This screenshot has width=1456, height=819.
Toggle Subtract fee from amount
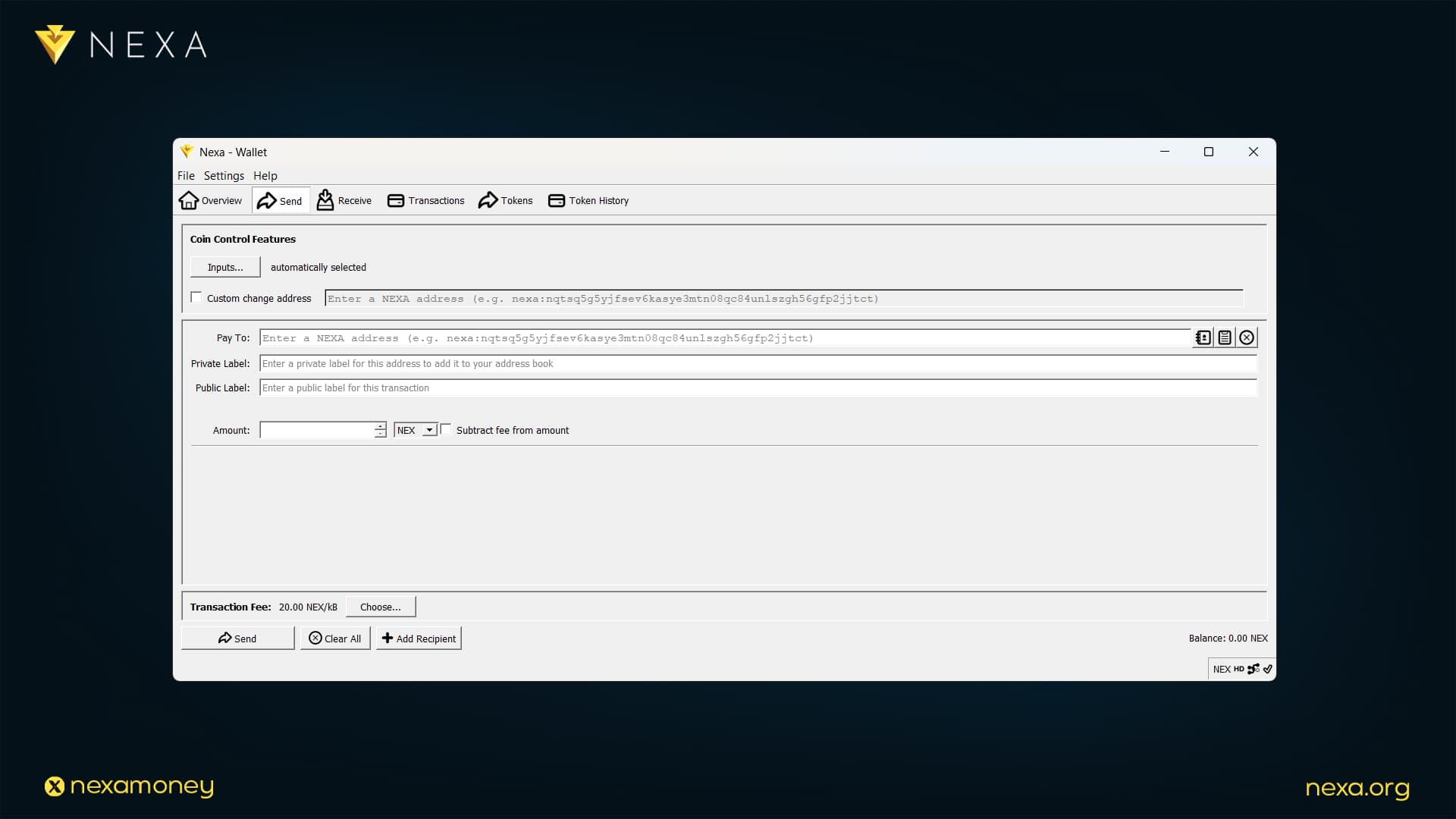[x=446, y=429]
